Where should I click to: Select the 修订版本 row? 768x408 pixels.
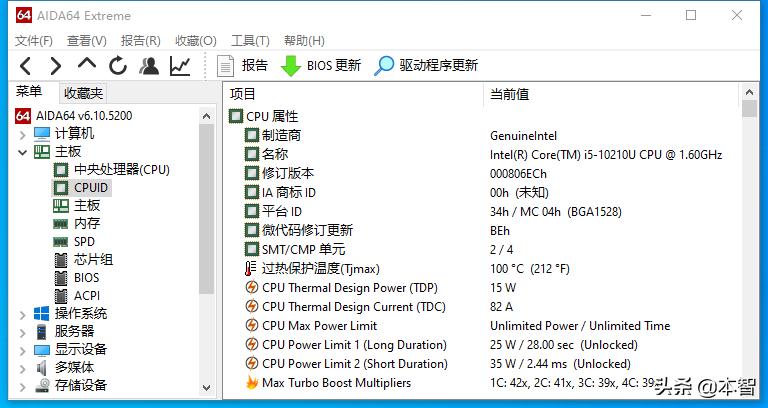point(279,173)
